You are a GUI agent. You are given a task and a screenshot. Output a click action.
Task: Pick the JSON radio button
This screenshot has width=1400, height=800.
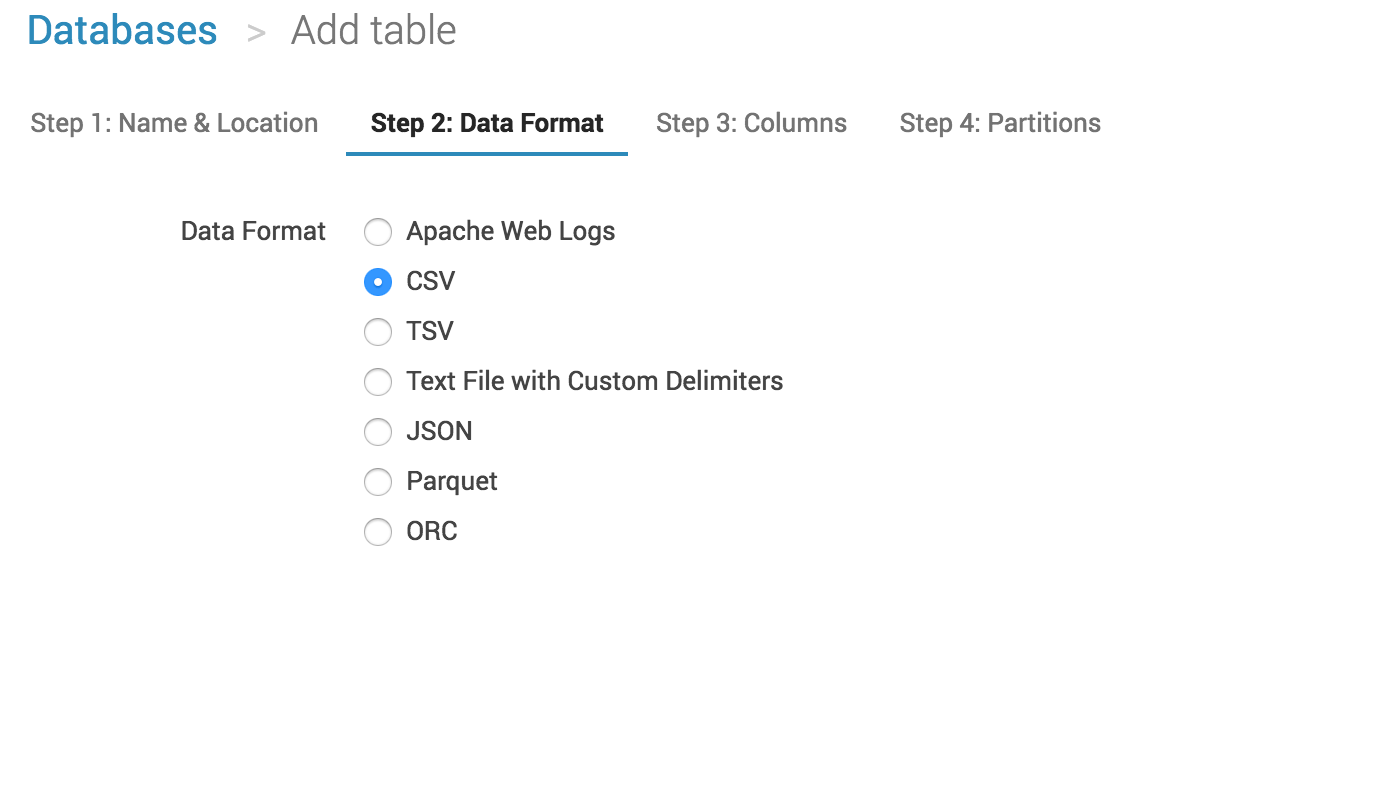[x=378, y=432]
